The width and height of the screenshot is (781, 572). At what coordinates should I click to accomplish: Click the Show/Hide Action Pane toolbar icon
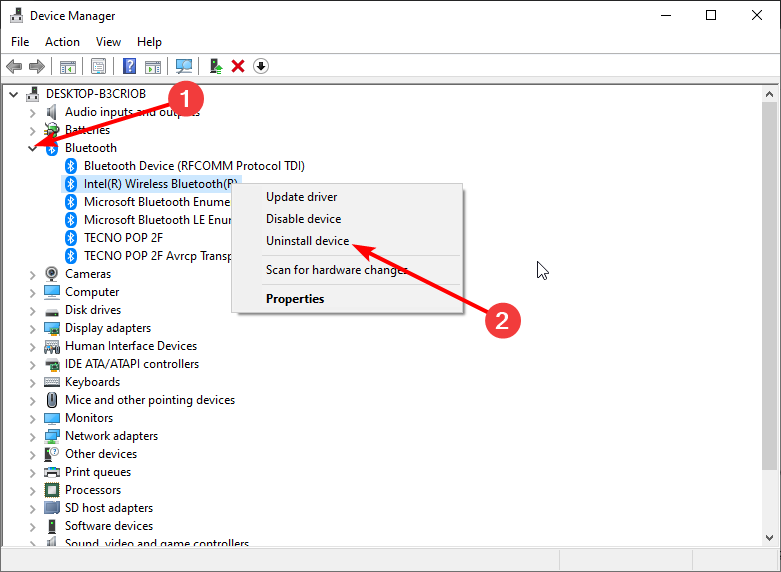point(153,66)
